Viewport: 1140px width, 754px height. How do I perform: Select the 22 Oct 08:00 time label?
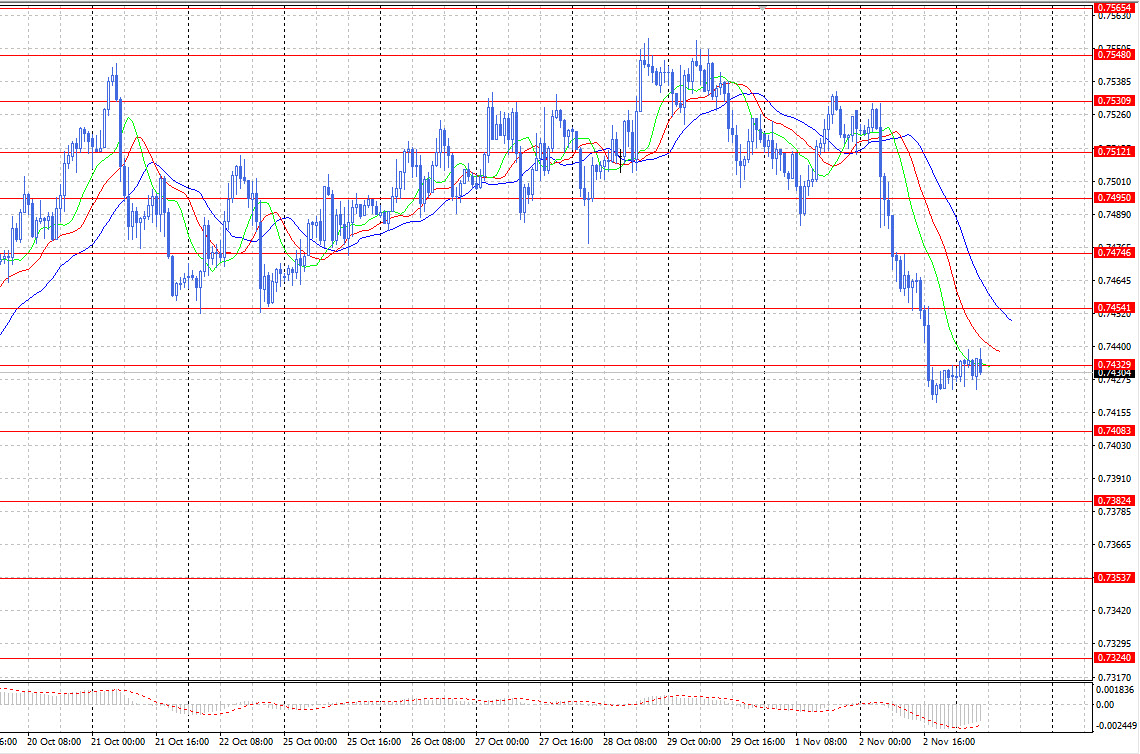pyautogui.click(x=246, y=742)
